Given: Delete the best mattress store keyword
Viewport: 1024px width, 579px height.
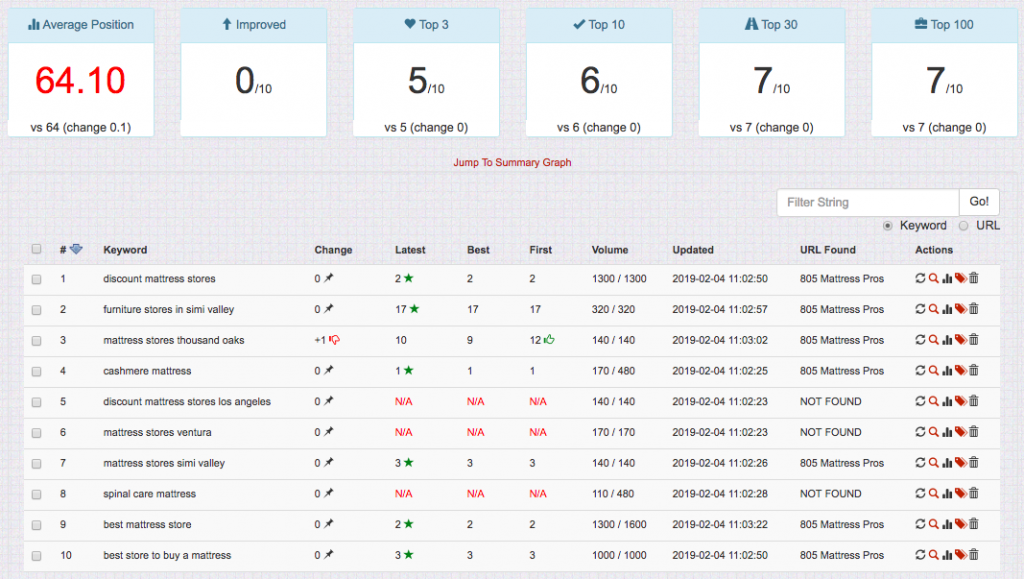Looking at the screenshot, I should tap(974, 524).
